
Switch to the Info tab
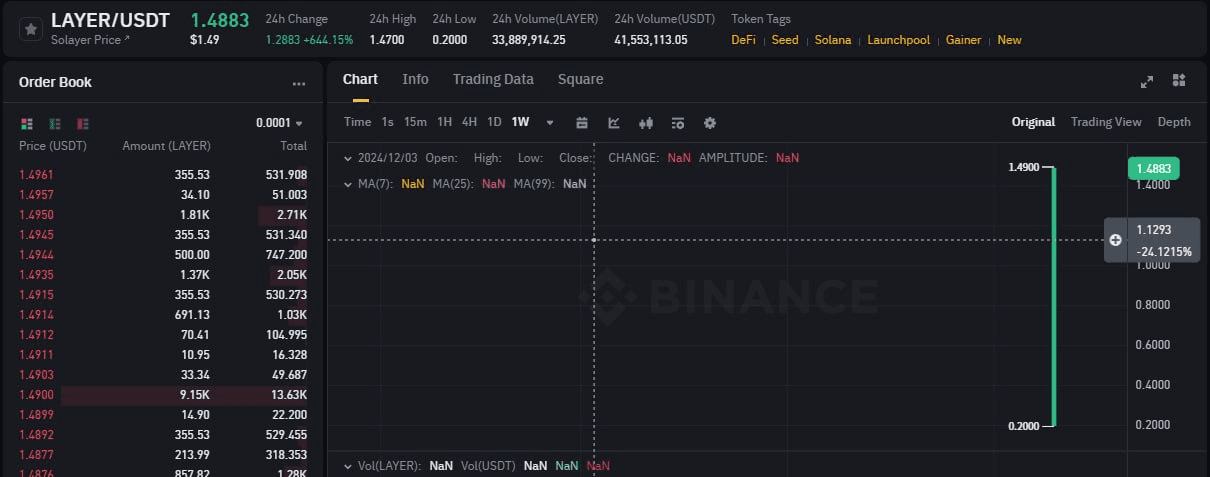[415, 79]
